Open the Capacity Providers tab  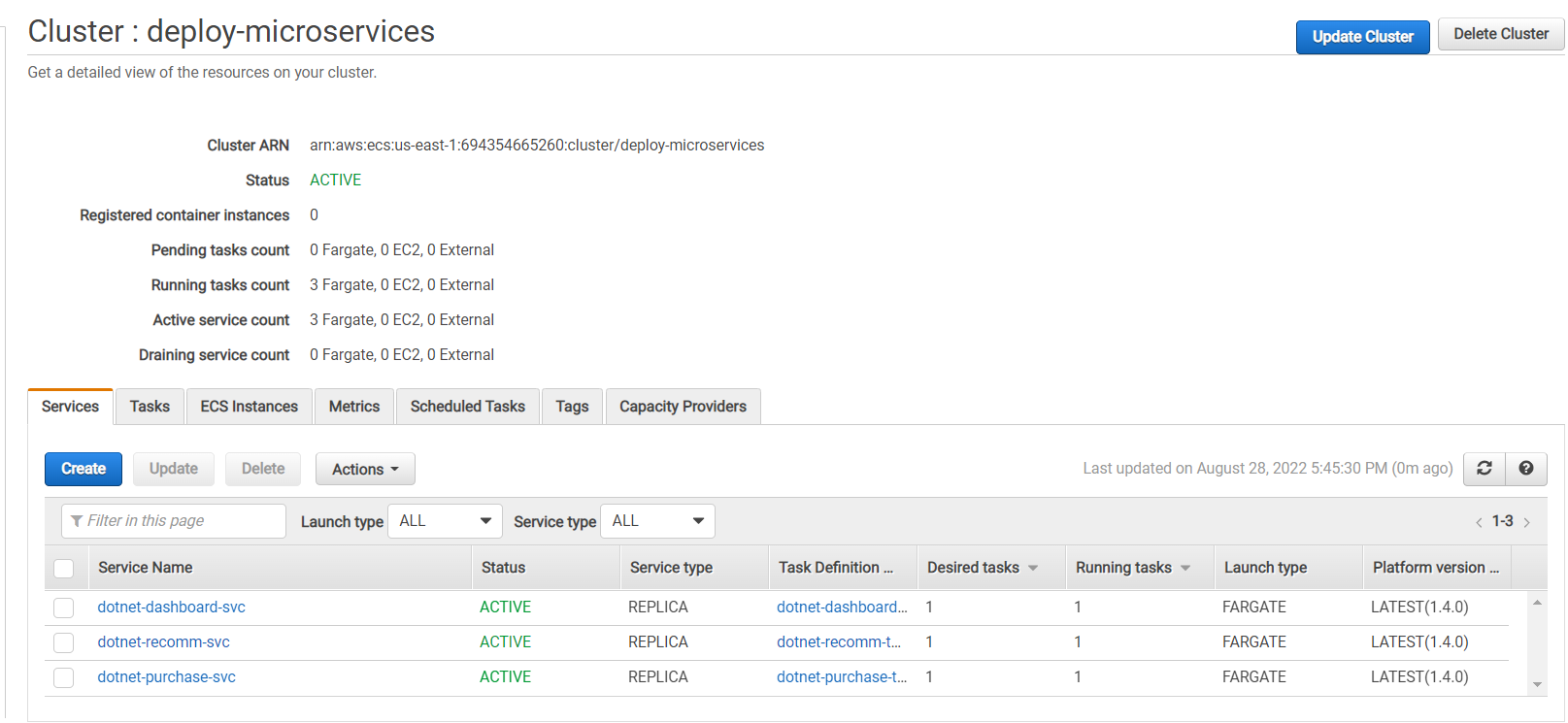click(683, 407)
